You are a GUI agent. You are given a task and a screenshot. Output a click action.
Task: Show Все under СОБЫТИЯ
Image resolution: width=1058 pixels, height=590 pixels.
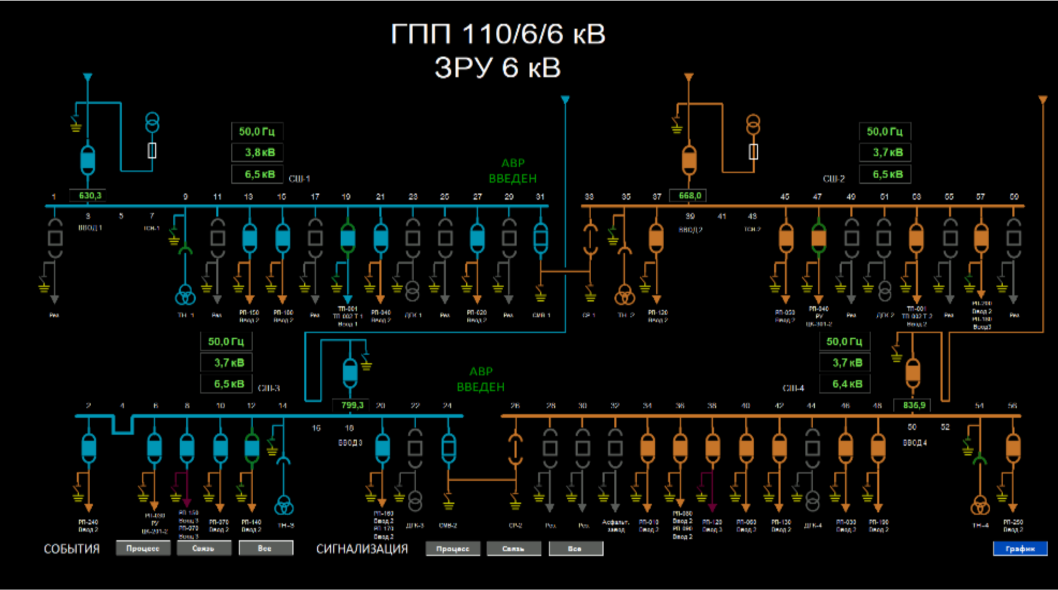click(x=266, y=548)
